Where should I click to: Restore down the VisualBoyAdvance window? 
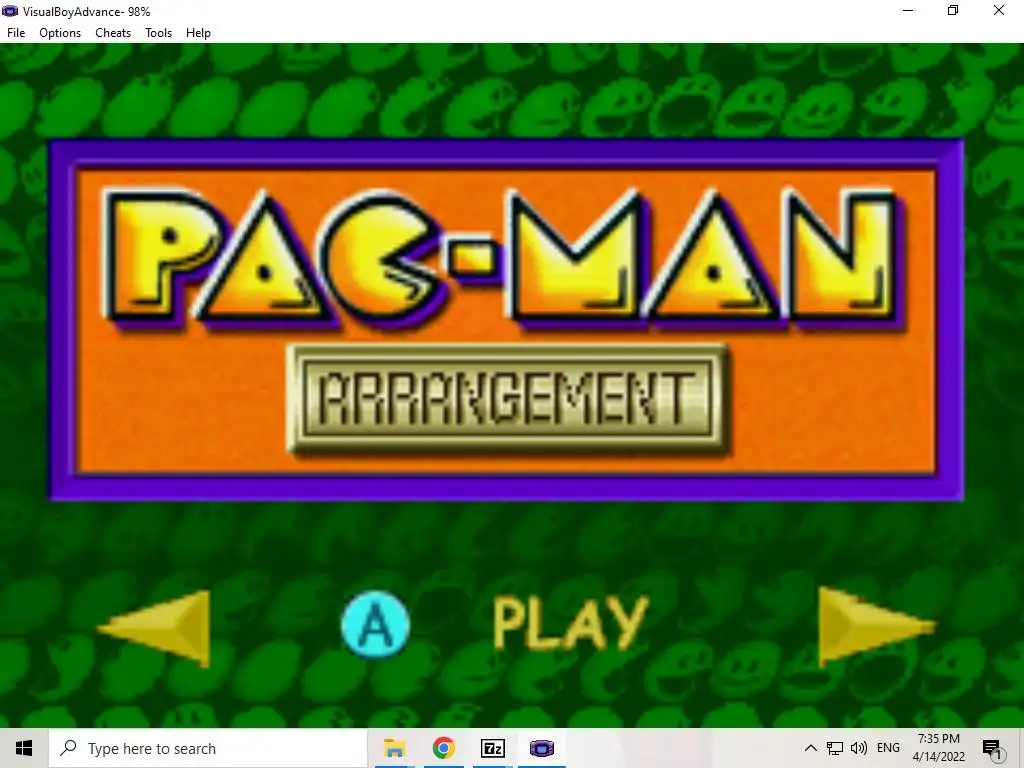tap(953, 10)
